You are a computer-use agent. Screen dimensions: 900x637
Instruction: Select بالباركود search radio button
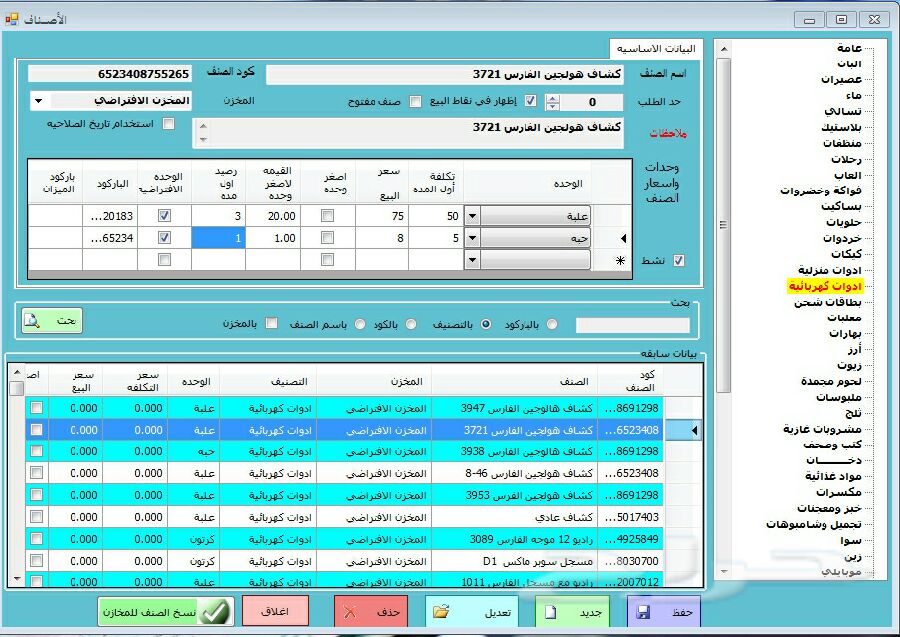click(x=552, y=324)
